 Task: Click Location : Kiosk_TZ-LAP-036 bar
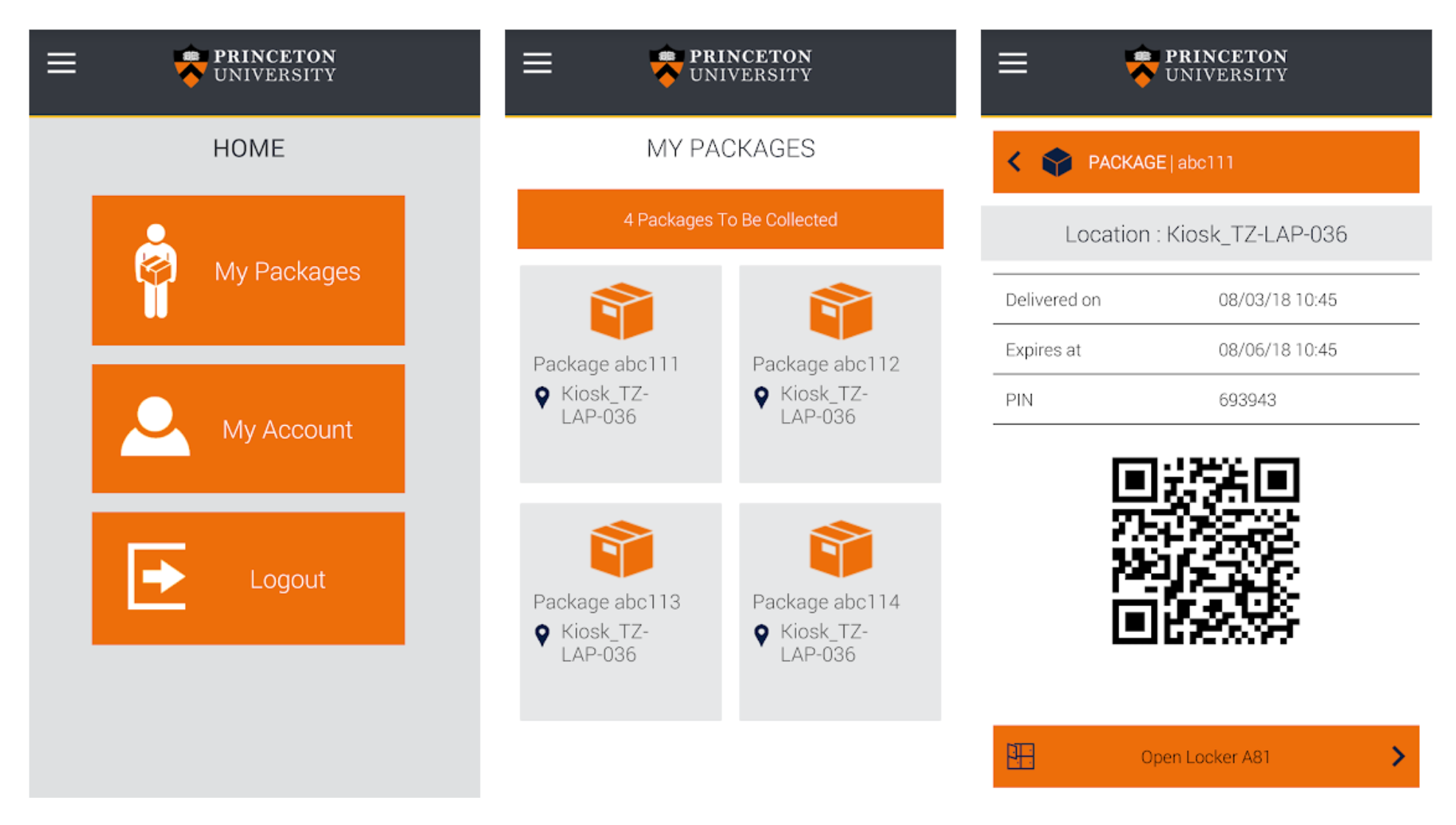(x=1205, y=234)
